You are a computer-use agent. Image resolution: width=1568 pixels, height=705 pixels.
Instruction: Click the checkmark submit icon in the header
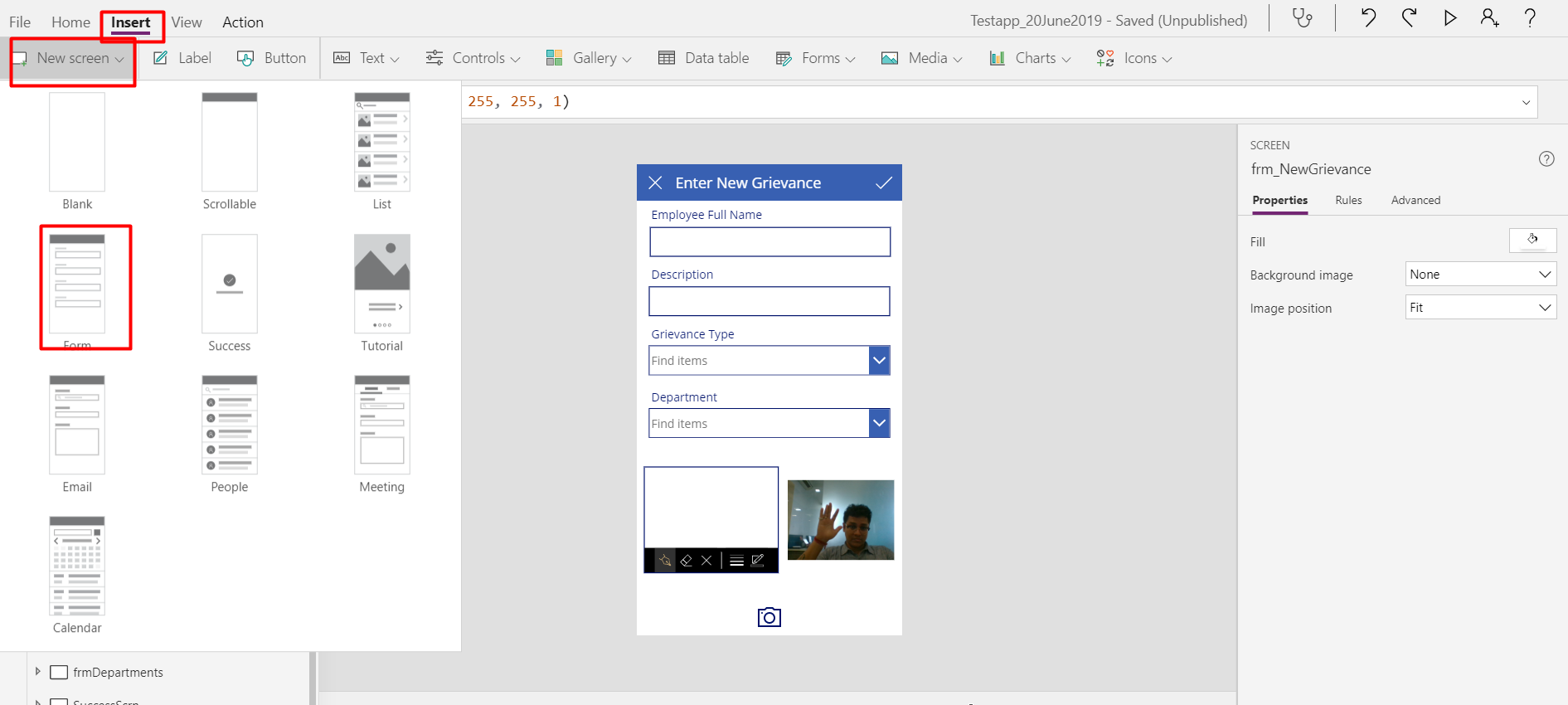(x=884, y=182)
